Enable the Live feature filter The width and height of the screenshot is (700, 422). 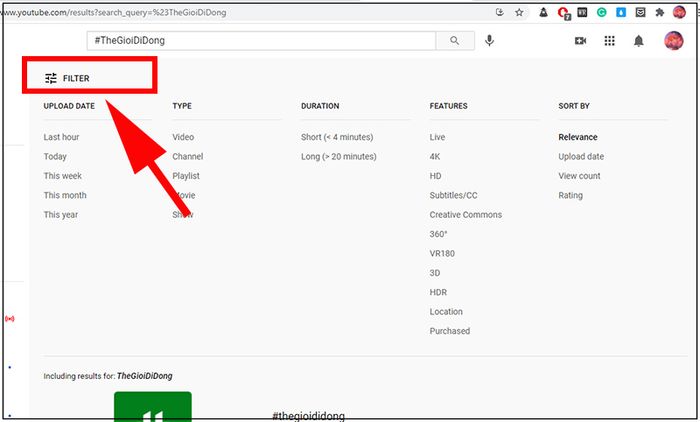(437, 137)
